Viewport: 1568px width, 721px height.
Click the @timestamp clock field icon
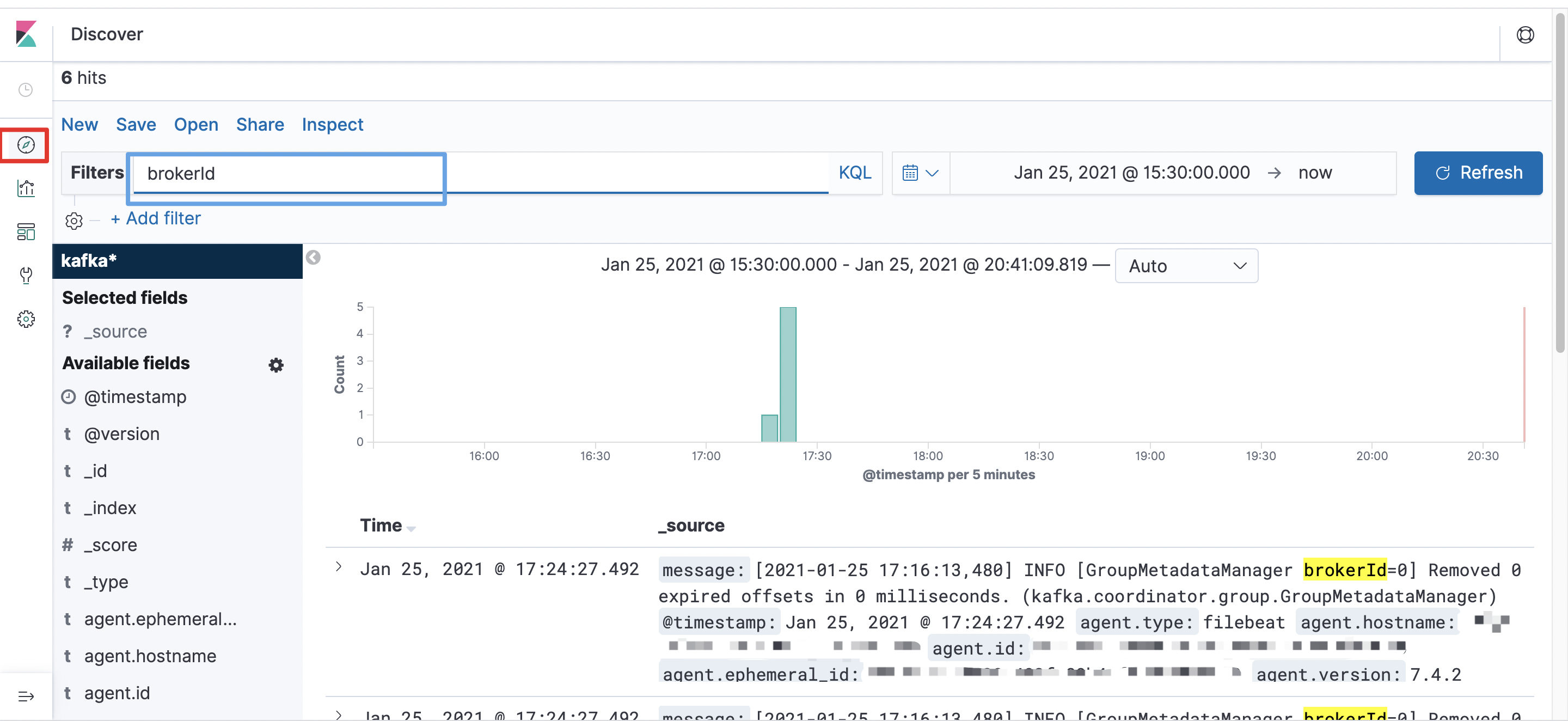68,397
